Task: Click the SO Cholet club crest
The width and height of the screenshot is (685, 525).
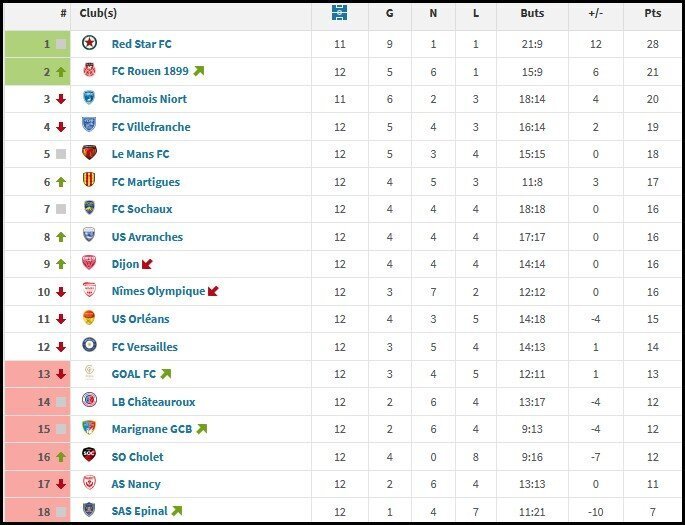Action: coord(90,456)
